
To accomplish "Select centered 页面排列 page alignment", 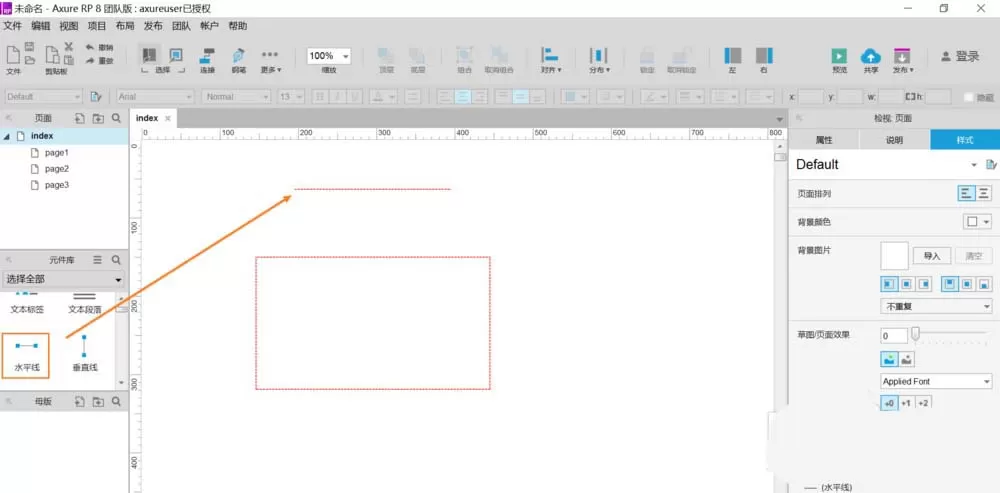I will pos(984,193).
